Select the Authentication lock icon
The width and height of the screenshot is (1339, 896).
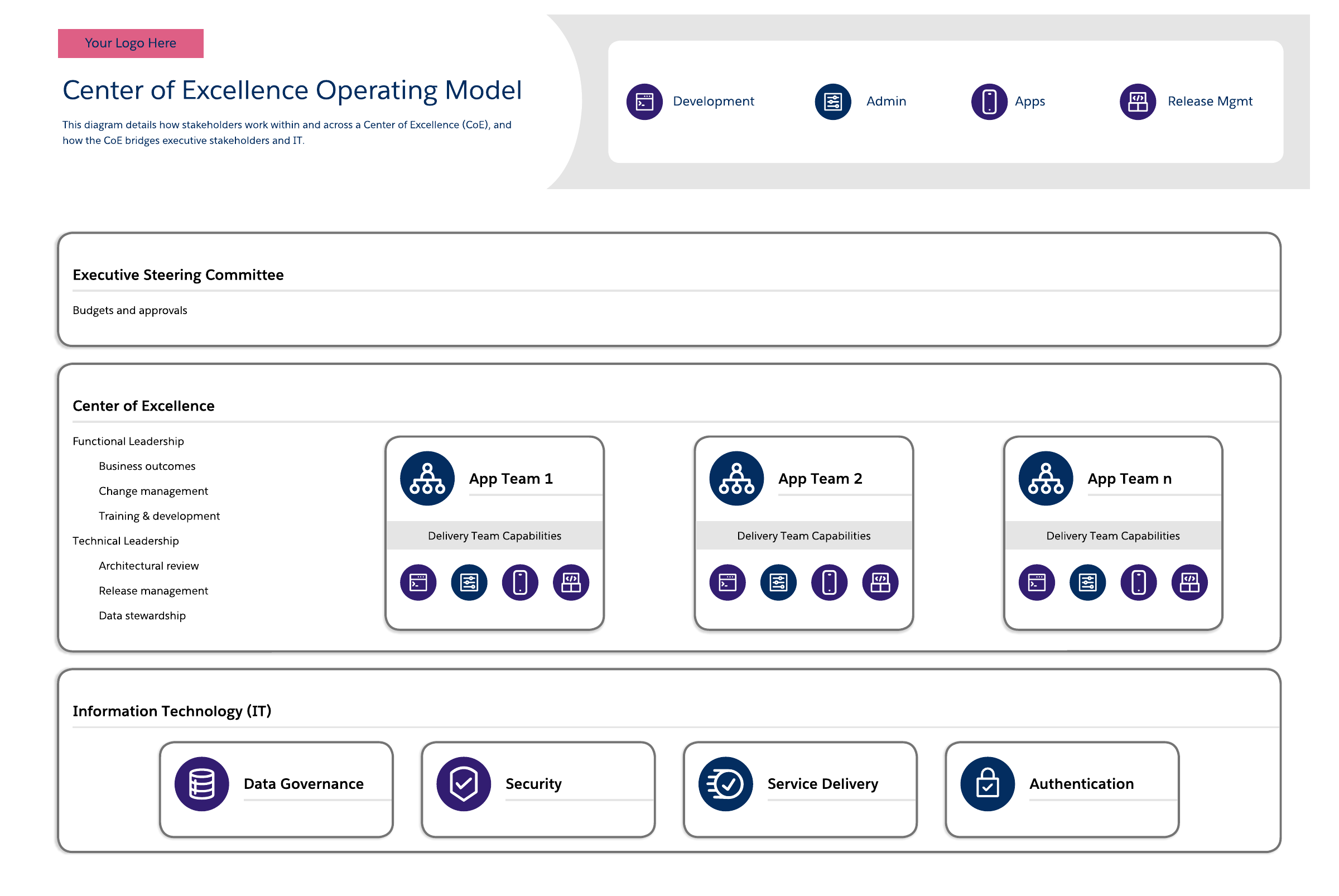988,784
